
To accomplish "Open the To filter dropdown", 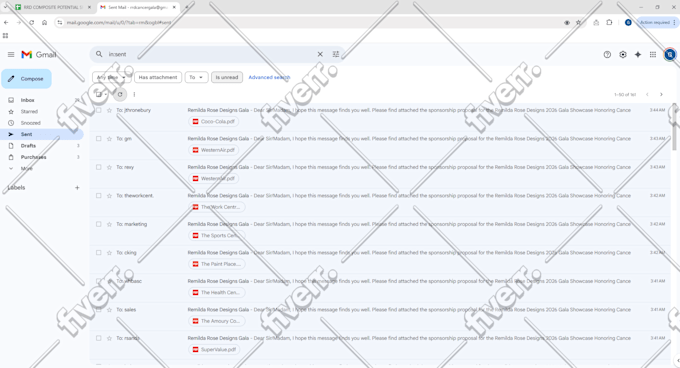I will point(196,77).
